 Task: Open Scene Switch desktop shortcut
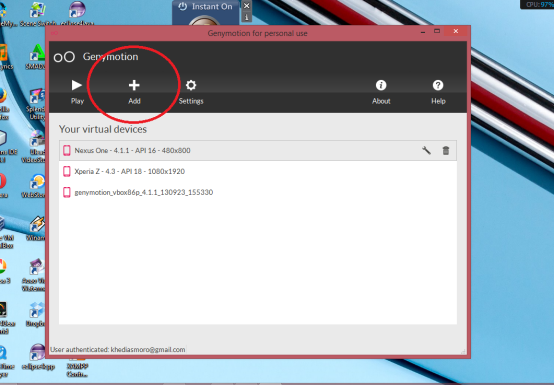click(x=37, y=14)
